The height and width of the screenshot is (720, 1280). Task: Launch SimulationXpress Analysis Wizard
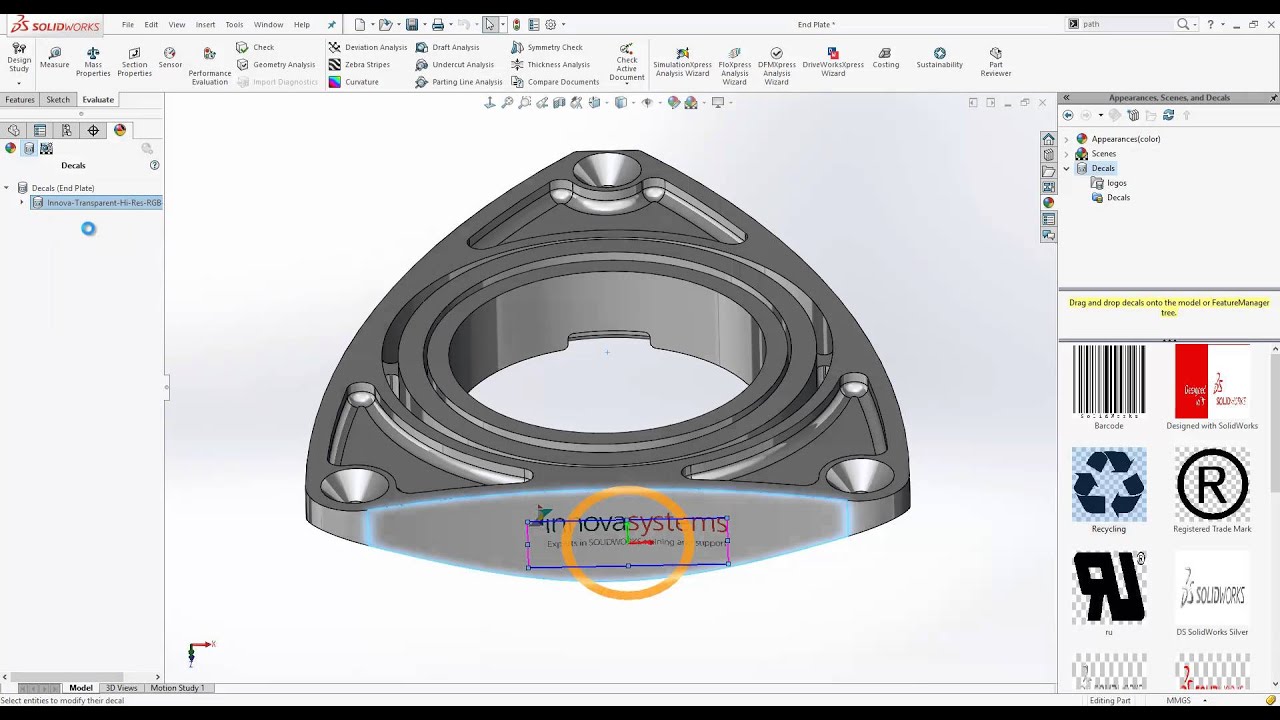click(x=682, y=62)
